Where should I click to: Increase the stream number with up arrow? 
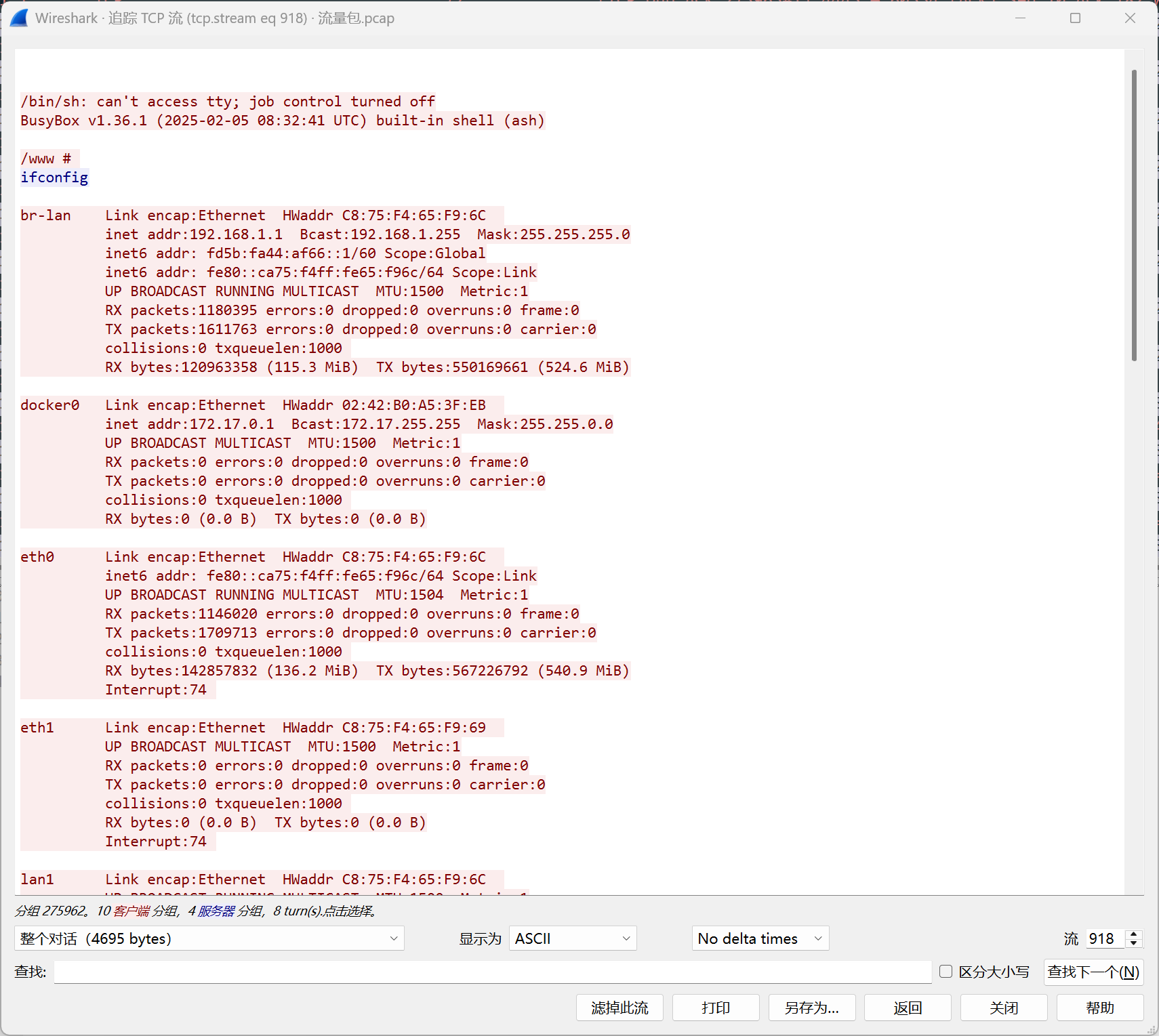(1134, 934)
